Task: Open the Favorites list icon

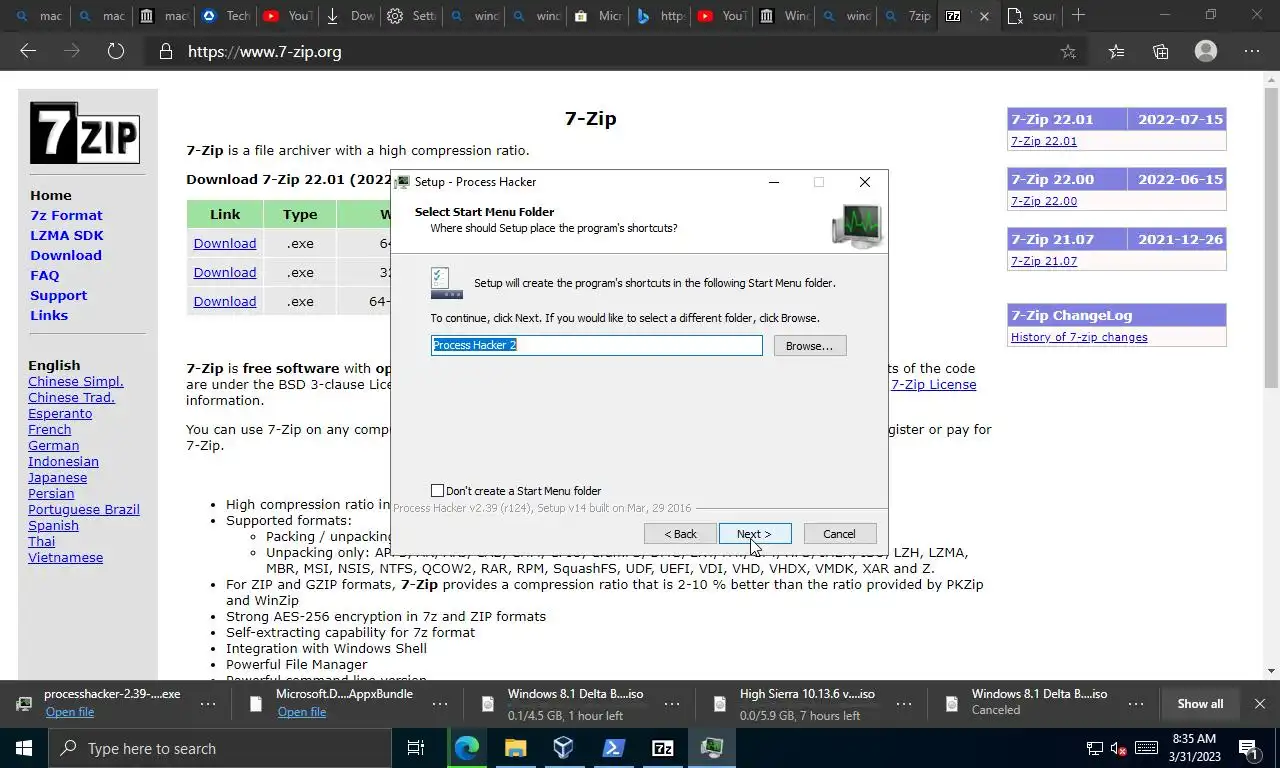Action: (1116, 51)
